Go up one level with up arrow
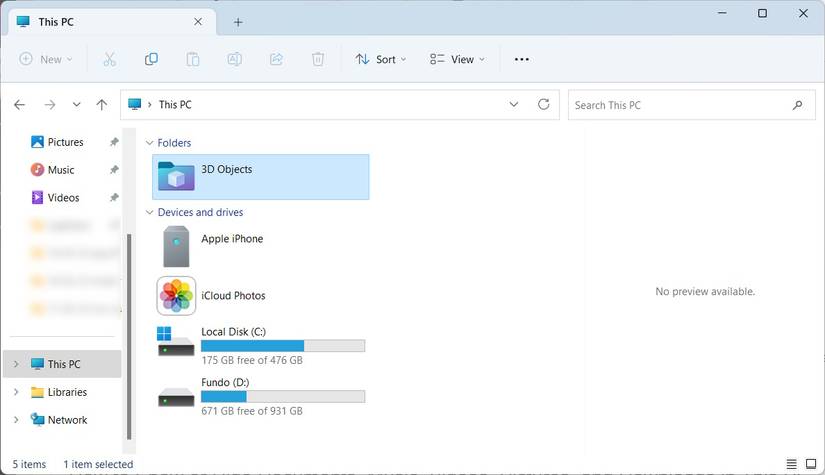 click(x=102, y=105)
